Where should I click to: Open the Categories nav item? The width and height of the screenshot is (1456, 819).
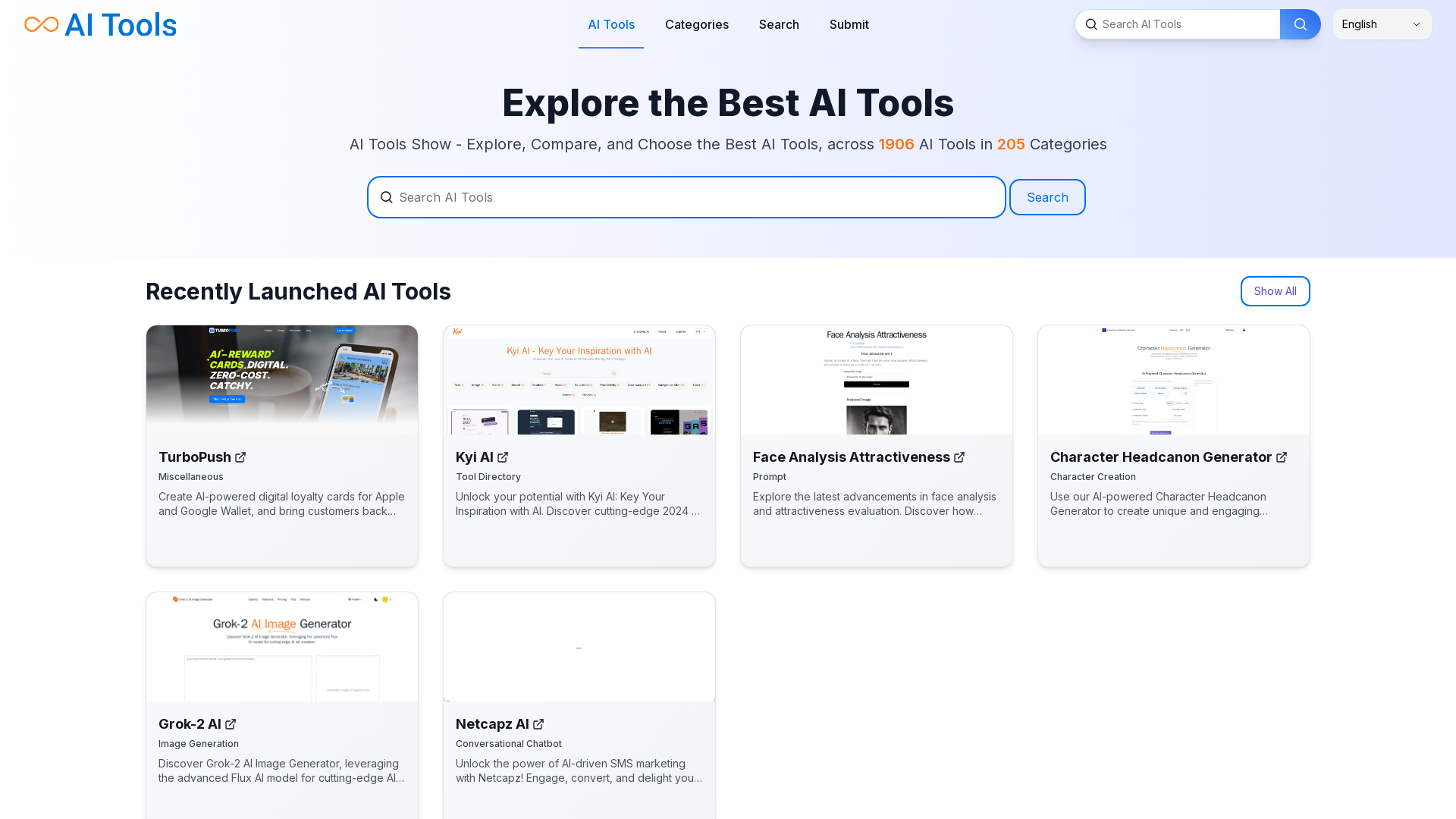coord(697,24)
